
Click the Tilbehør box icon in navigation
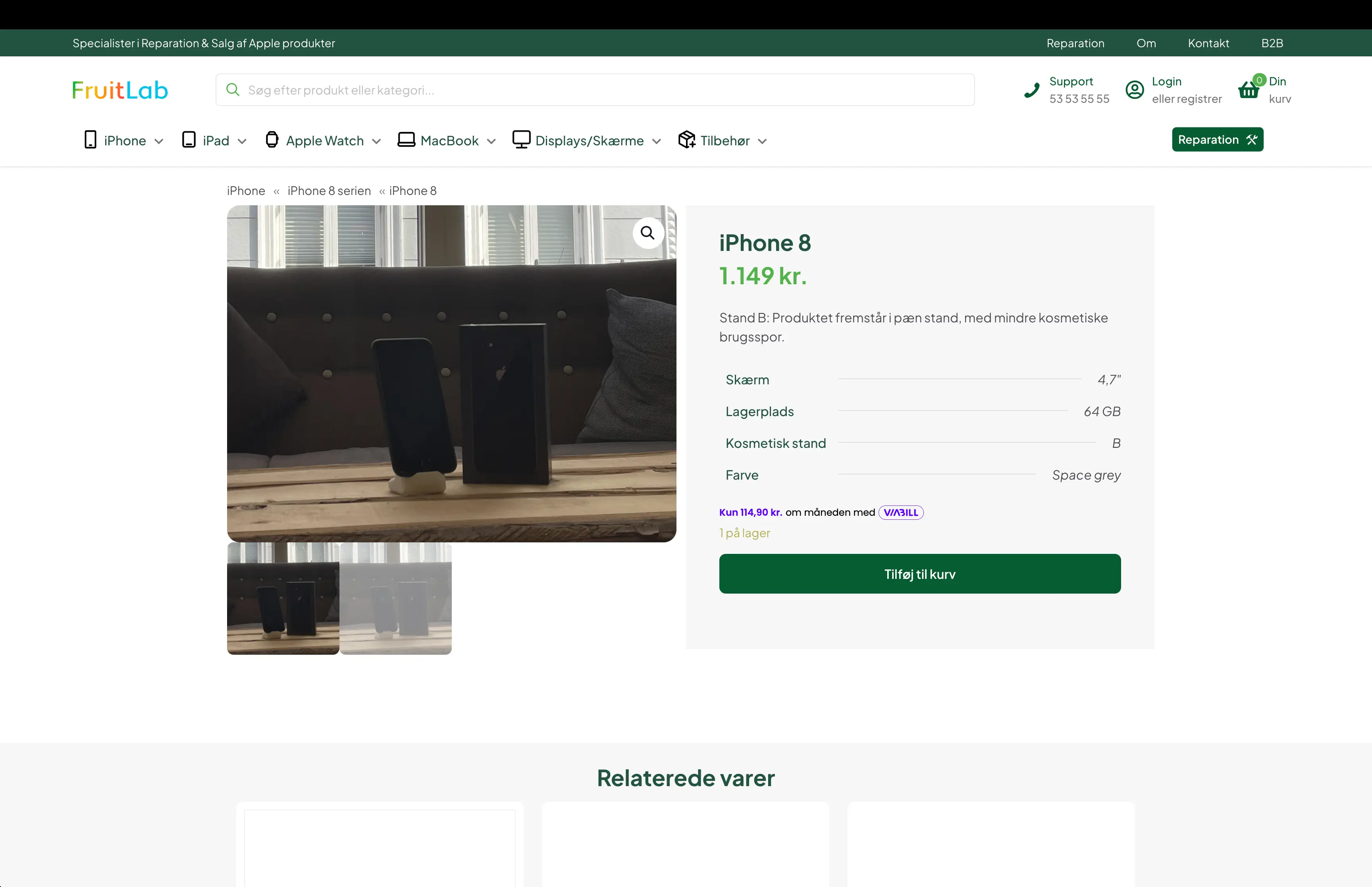[686, 140]
